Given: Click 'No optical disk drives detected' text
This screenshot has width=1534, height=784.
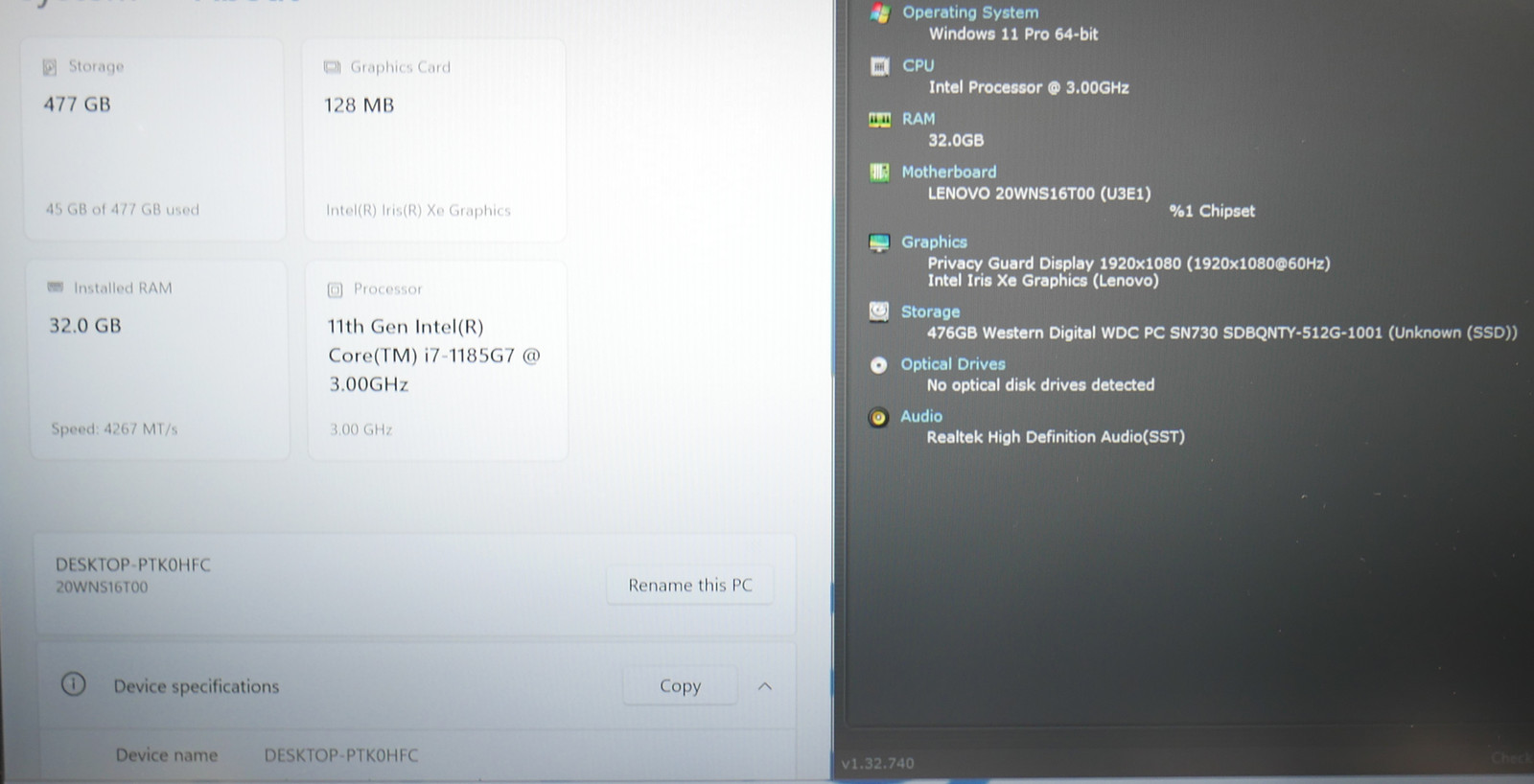Looking at the screenshot, I should 1040,385.
